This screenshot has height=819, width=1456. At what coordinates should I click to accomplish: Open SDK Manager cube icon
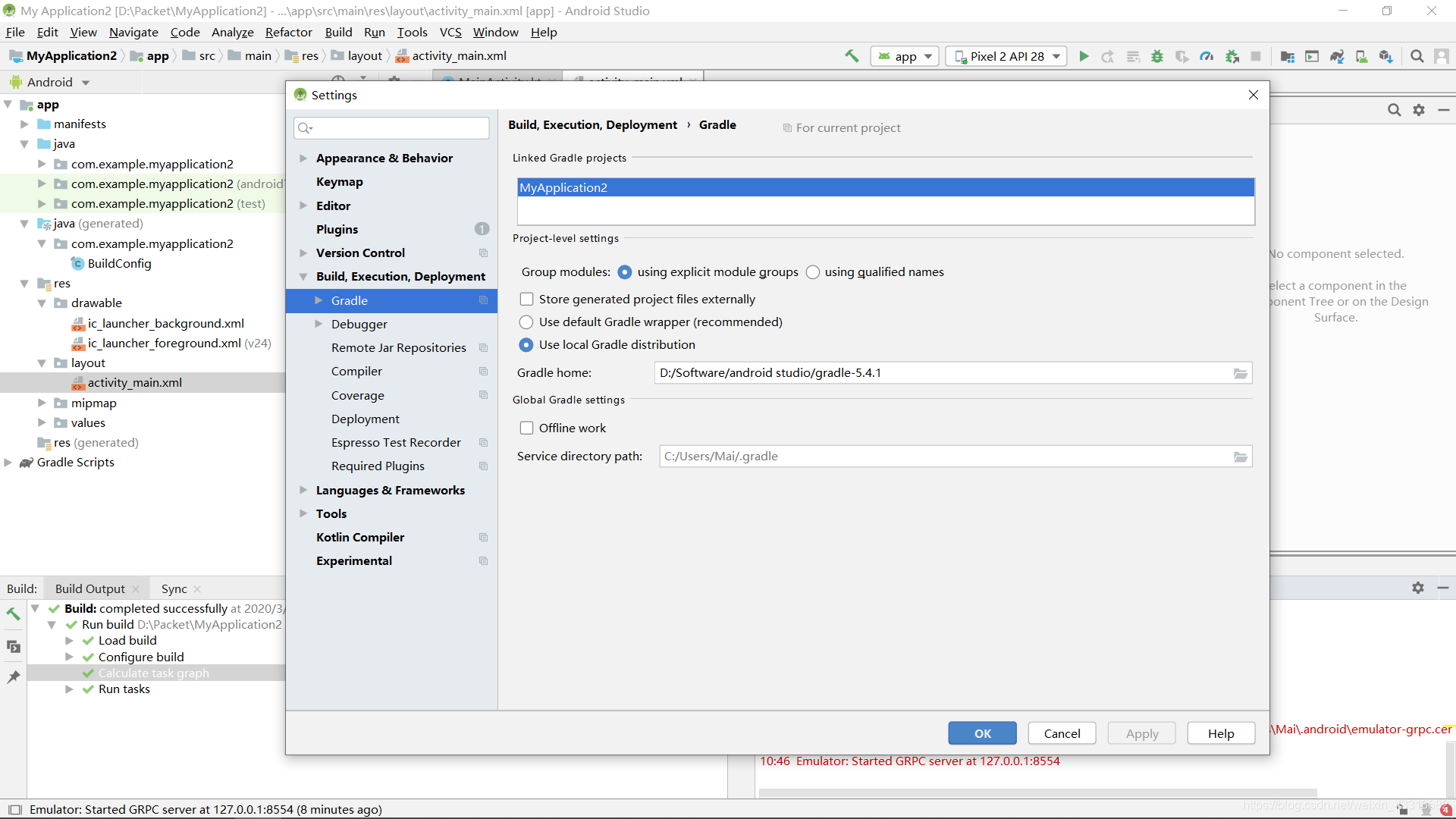pyautogui.click(x=1386, y=56)
